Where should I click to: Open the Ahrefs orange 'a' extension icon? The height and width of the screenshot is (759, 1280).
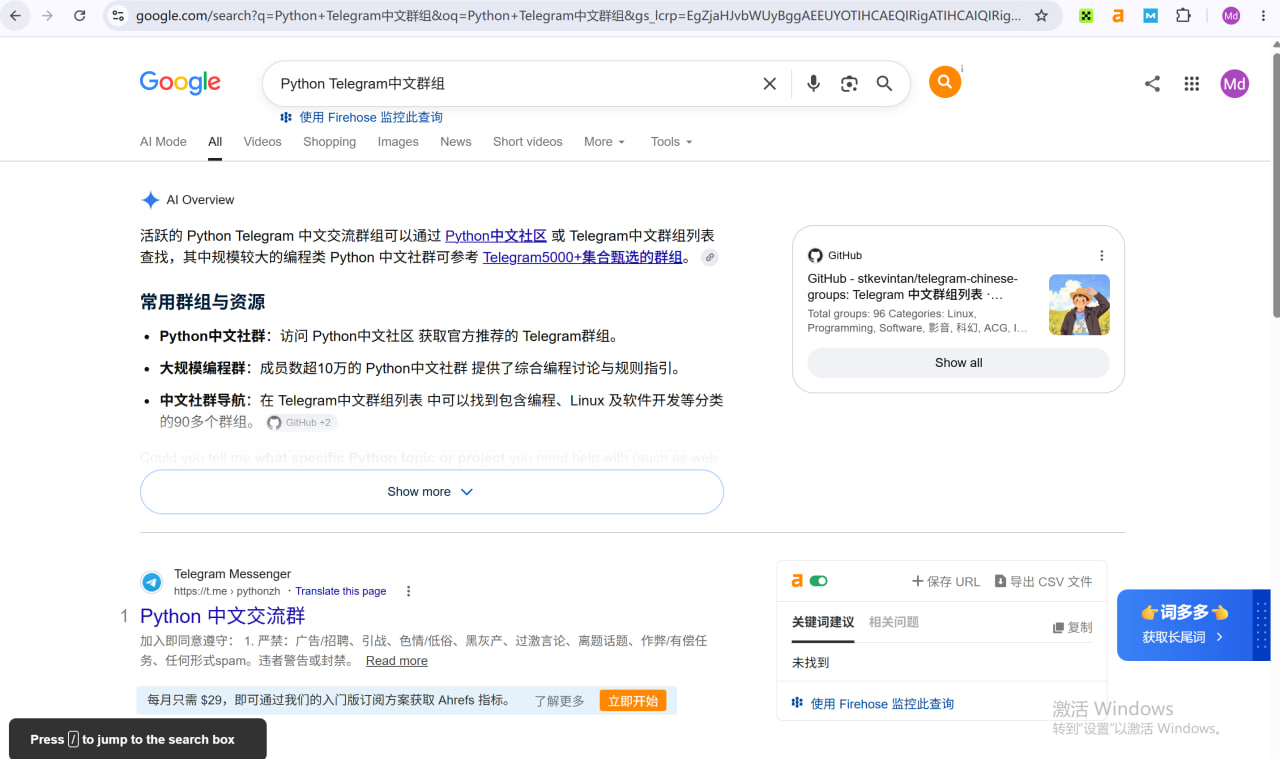1118,16
